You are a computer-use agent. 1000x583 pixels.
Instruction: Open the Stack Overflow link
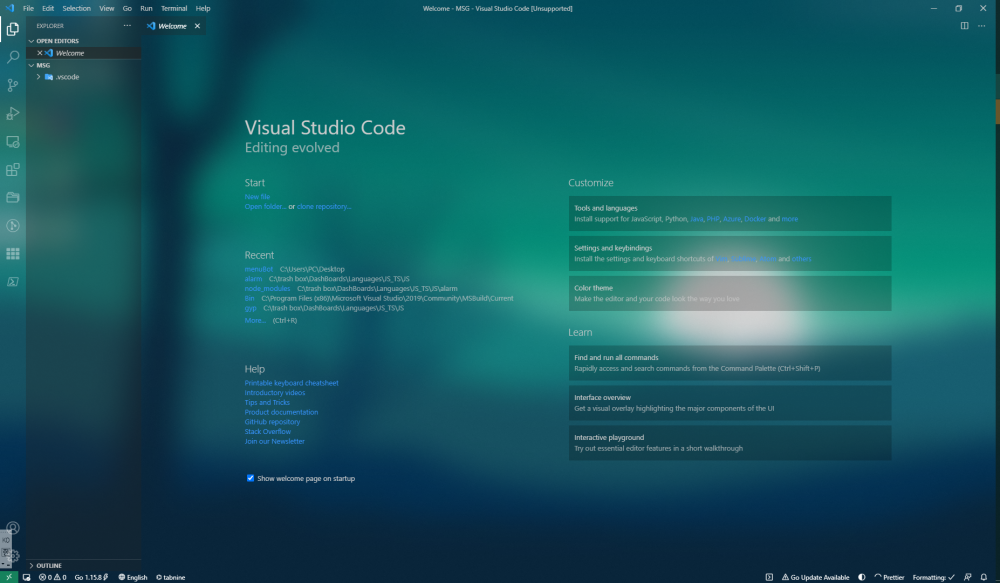[x=268, y=431]
